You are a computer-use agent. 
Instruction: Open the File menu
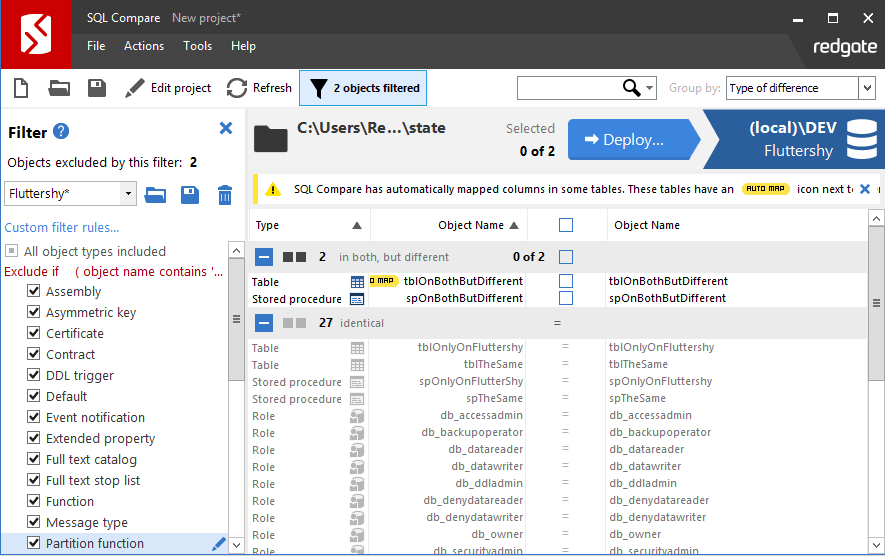point(96,46)
